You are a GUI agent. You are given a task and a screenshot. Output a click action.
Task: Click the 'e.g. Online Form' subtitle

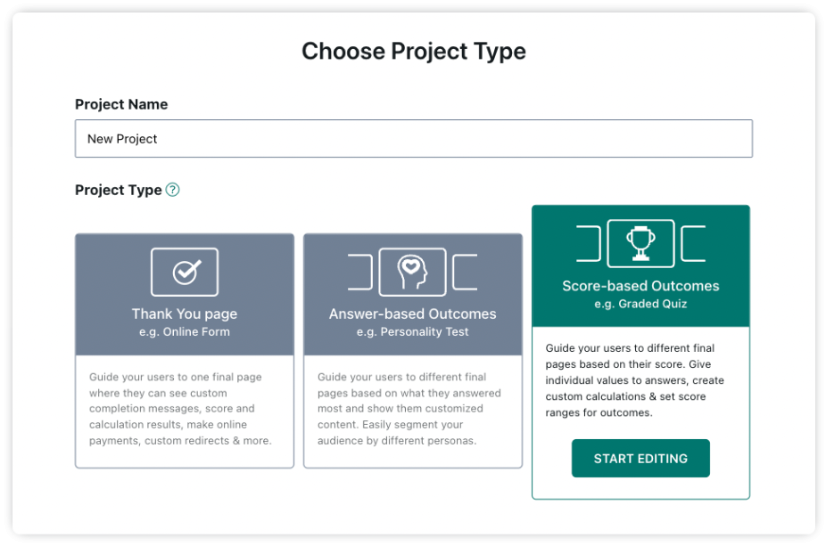coord(184,332)
